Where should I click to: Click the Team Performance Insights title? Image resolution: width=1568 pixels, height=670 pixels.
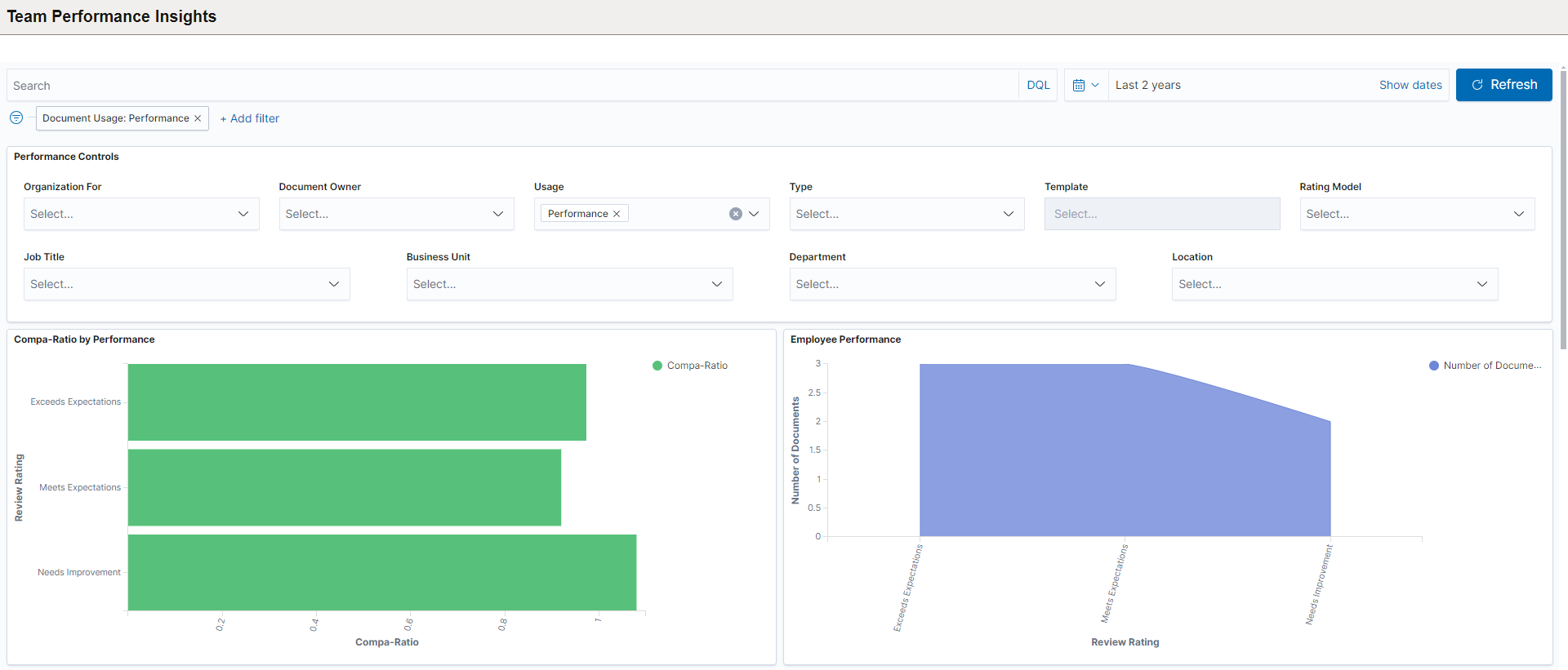coord(112,16)
